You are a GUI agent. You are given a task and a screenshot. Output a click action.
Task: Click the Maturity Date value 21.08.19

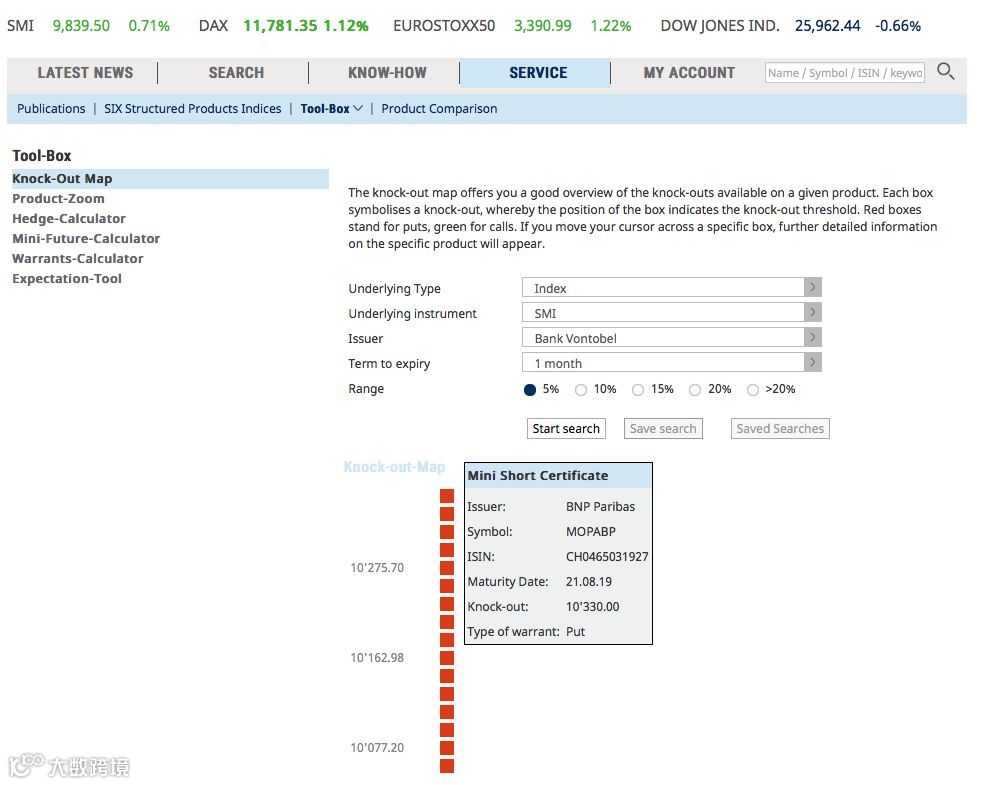tap(588, 581)
